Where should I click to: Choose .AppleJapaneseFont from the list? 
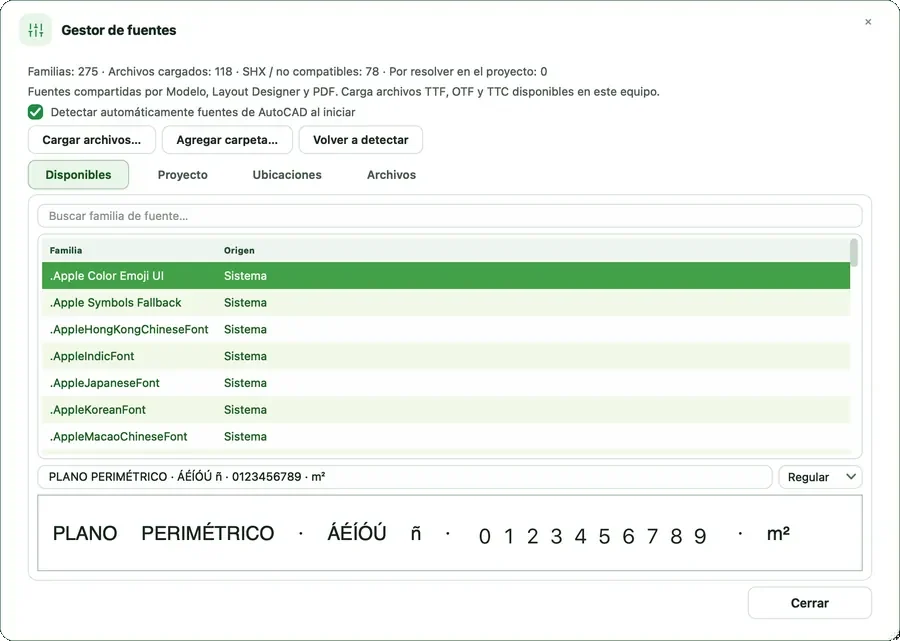point(446,383)
